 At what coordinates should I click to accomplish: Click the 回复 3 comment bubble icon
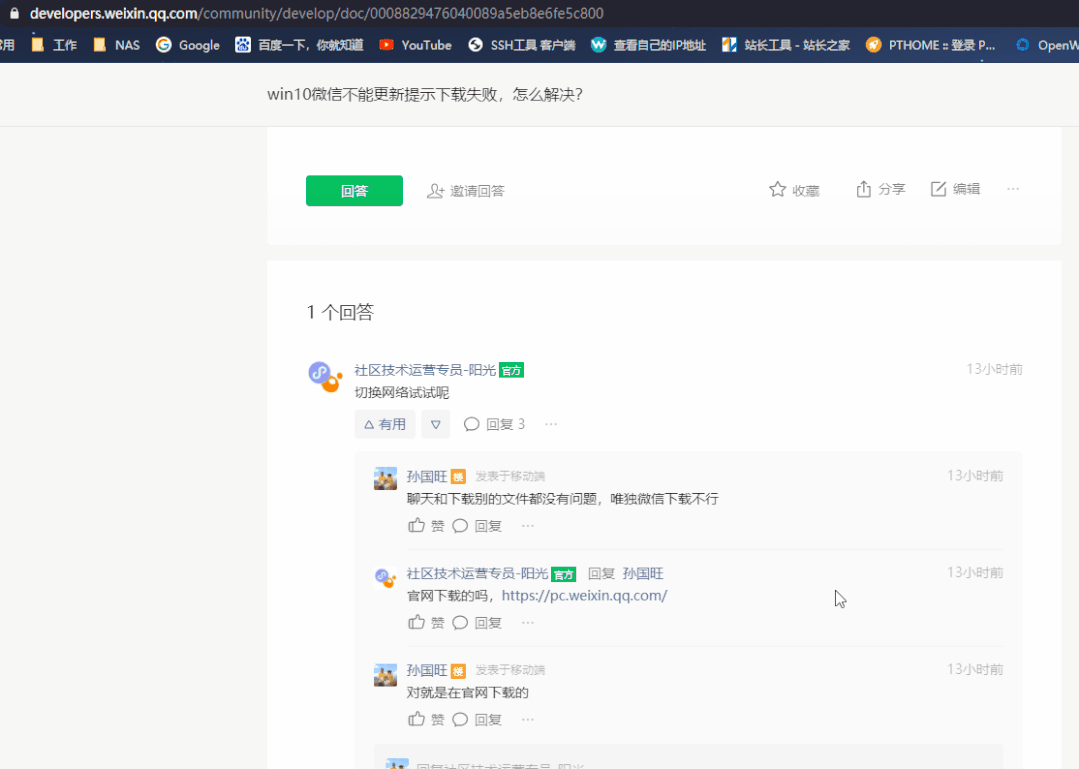point(471,424)
